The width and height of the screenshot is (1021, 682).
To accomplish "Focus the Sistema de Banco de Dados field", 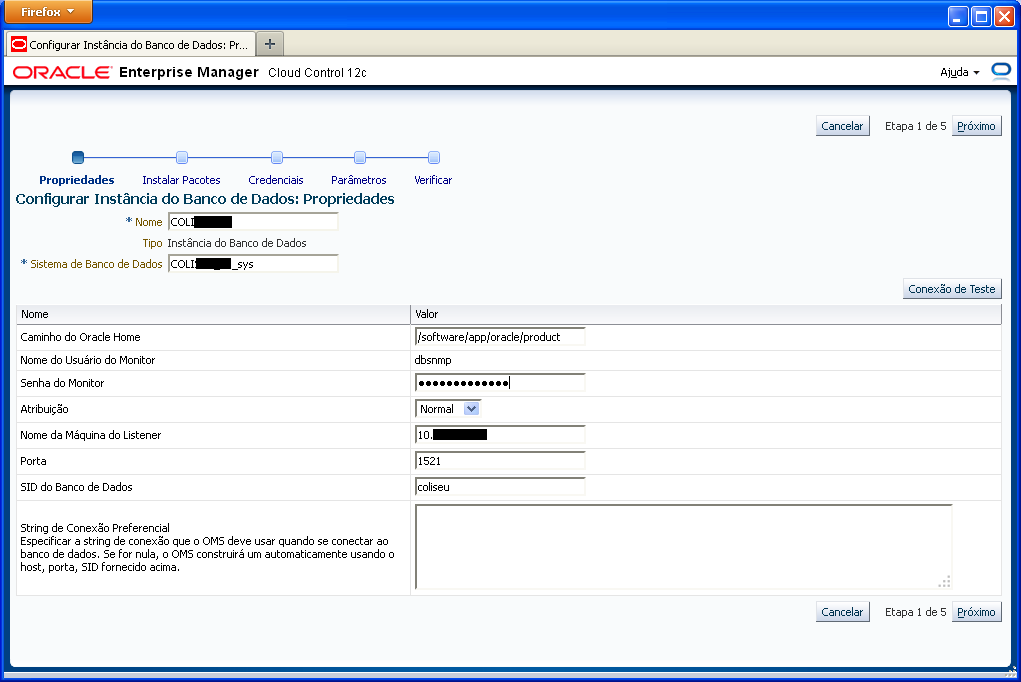I will pos(253,263).
